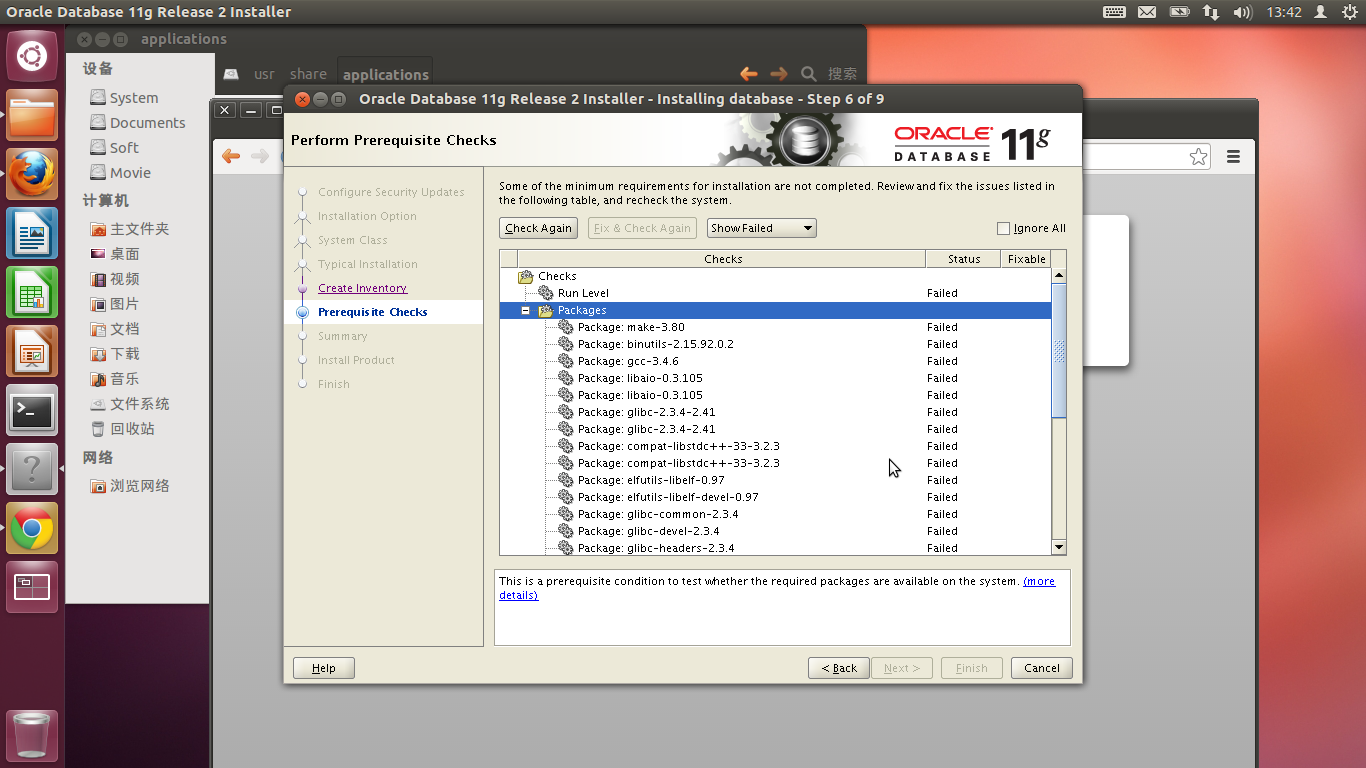The image size is (1366, 768).
Task: Open network indicator in top panel
Action: pos(1211,12)
